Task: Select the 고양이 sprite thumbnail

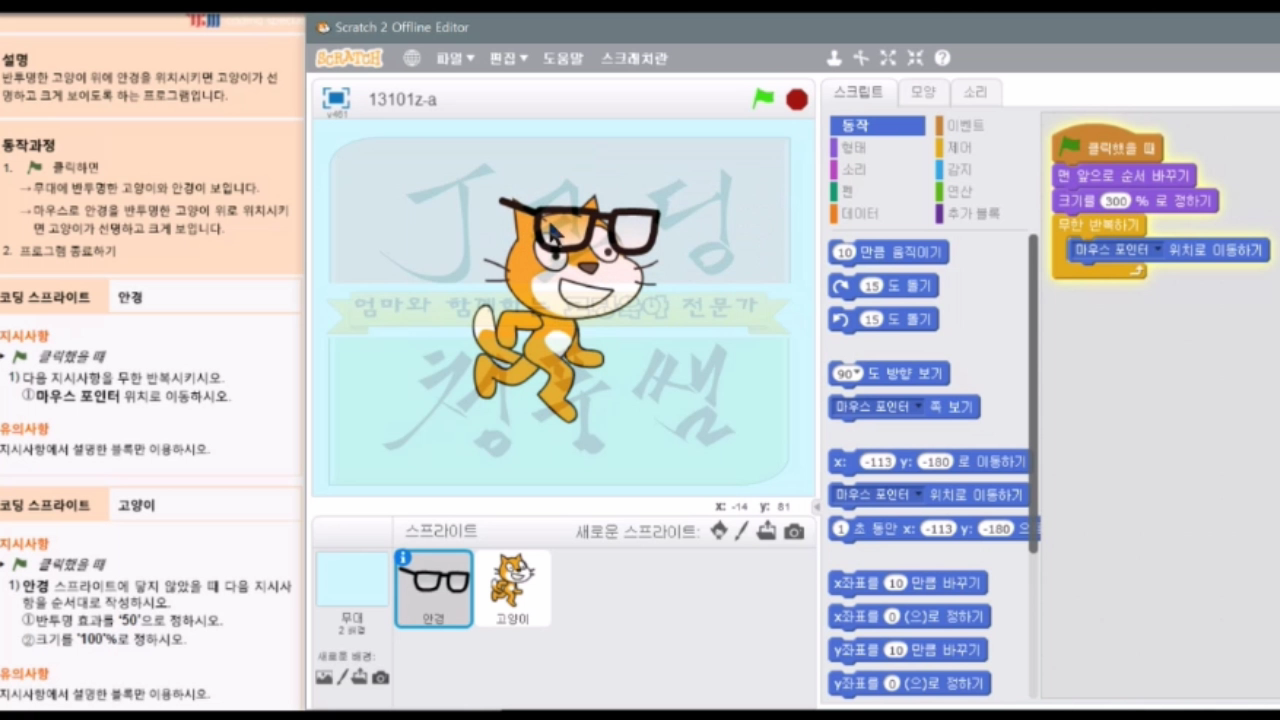Action: [512, 585]
